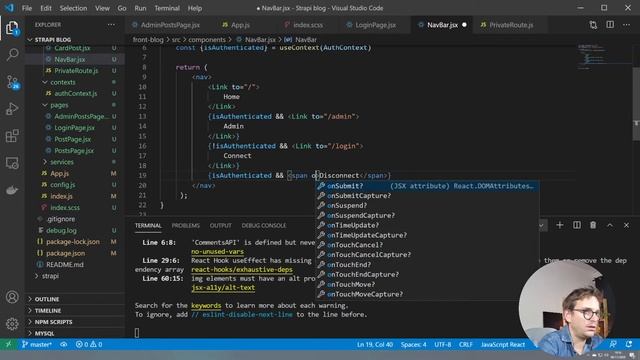The width and height of the screenshot is (640, 360).
Task: Open the Selection menu
Action: [73, 8]
